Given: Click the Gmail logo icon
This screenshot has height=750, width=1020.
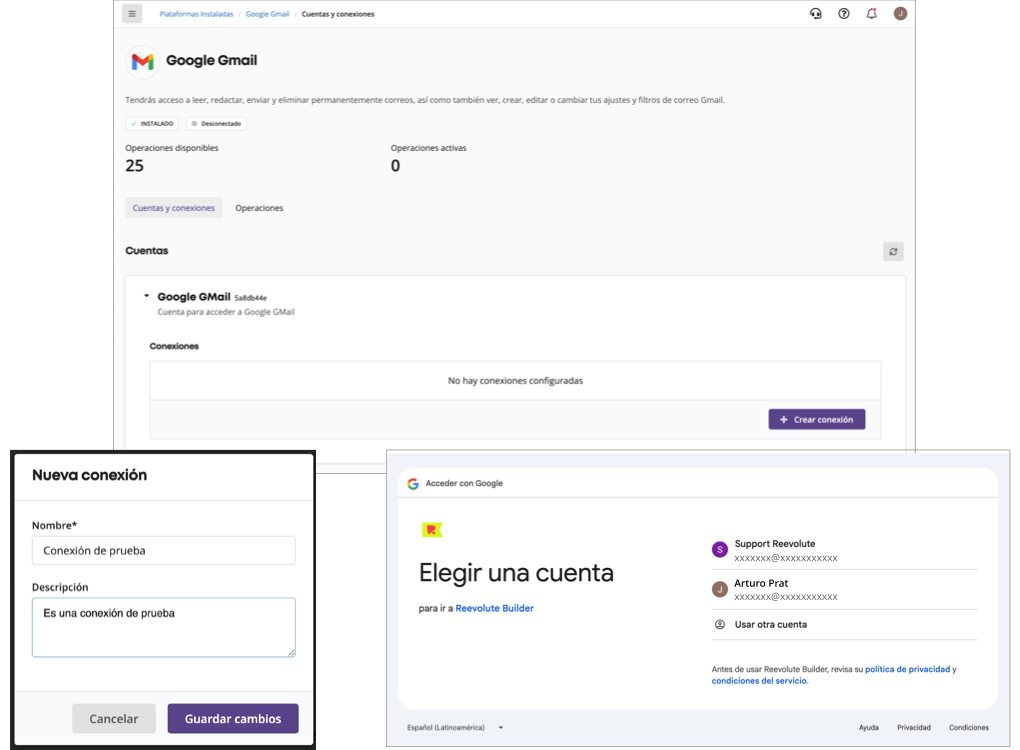Looking at the screenshot, I should click(142, 62).
